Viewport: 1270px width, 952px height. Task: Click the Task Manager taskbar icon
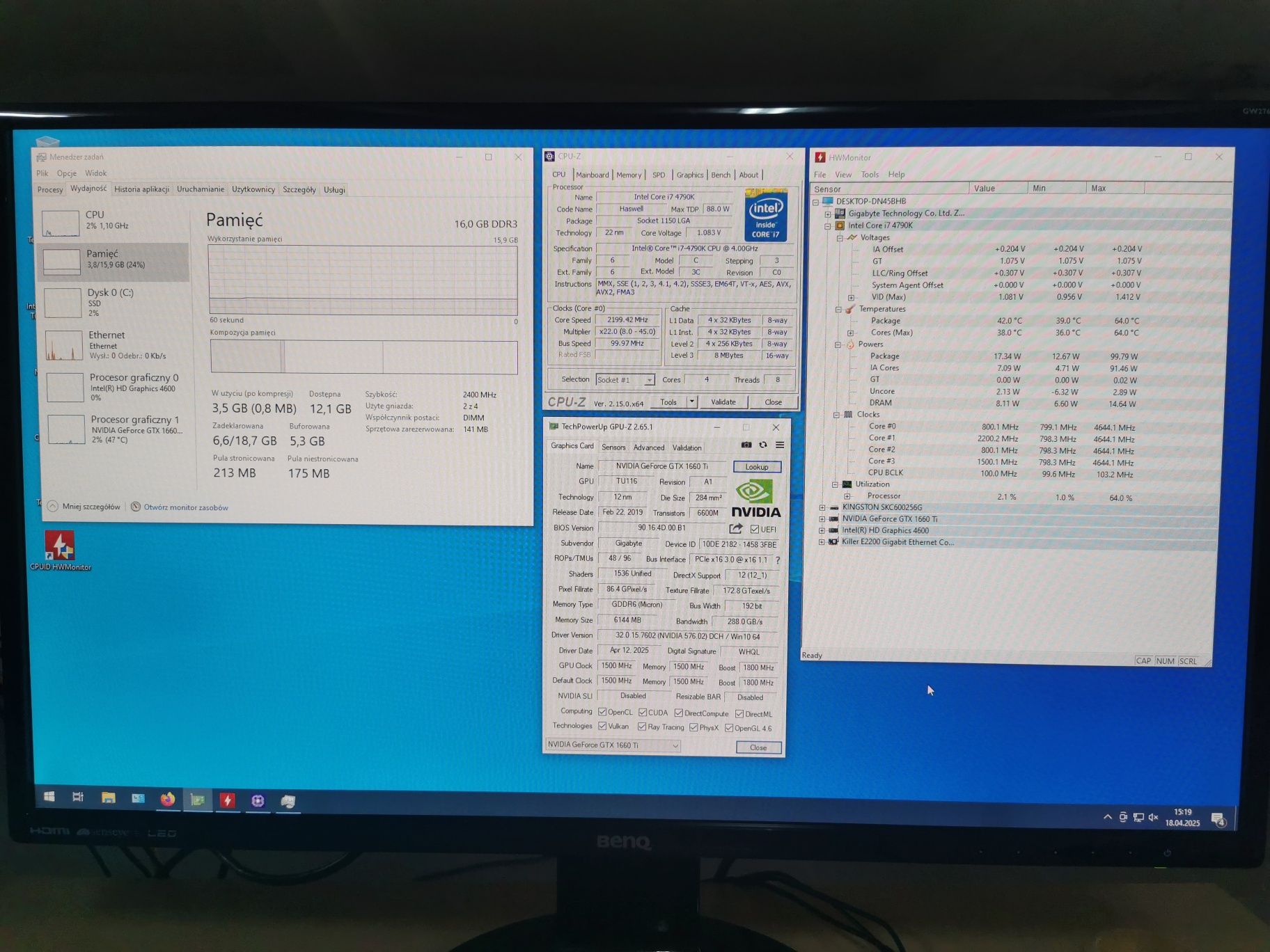point(288,802)
